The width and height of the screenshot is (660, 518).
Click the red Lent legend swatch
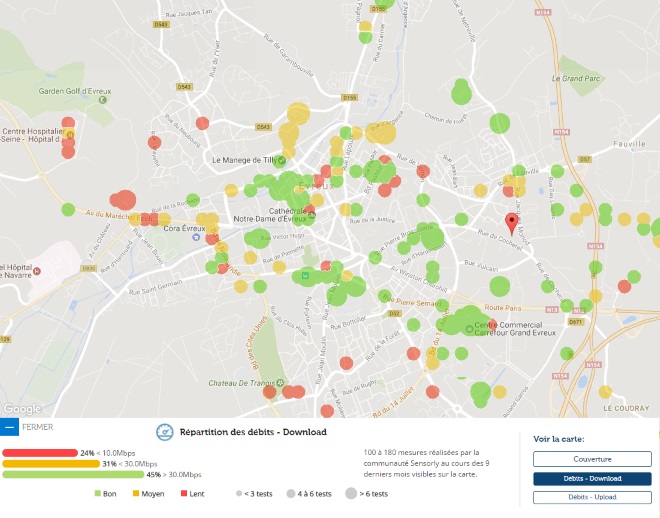point(185,494)
